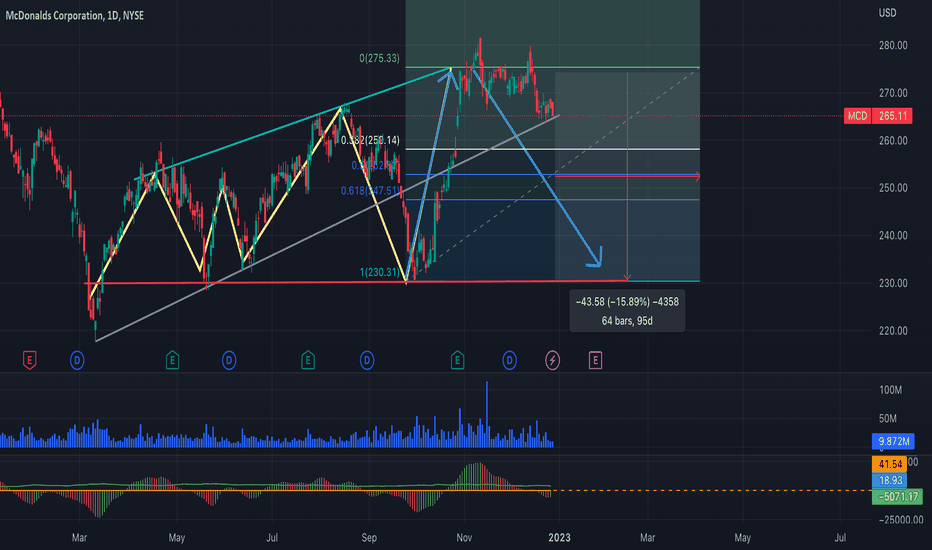Viewport: 932px width, 550px height.
Task: Click the measurement tooltip -43.58 (-15.89%) -4358
Action: coord(627,302)
